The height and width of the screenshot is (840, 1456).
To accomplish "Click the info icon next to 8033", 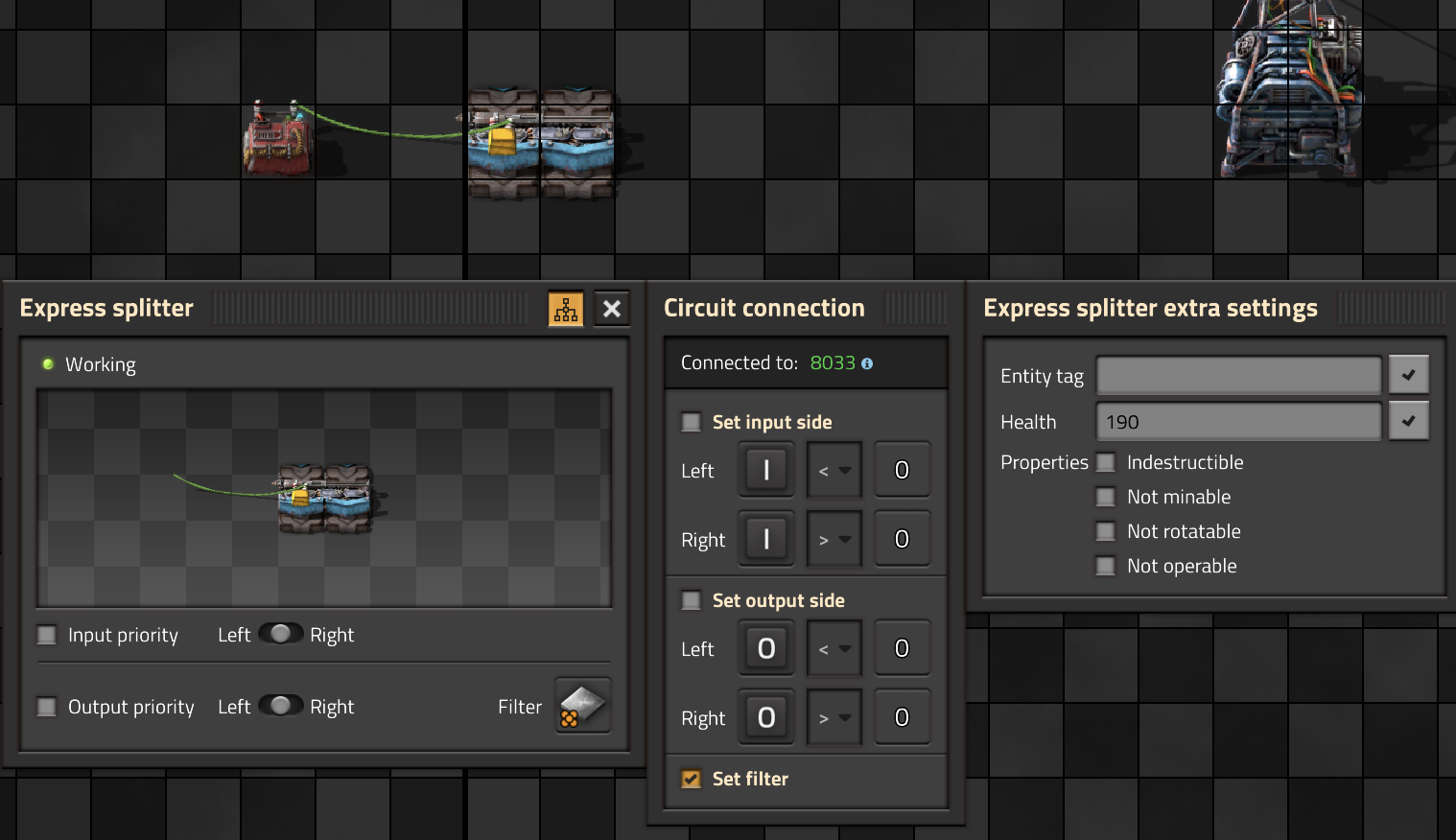I will [x=867, y=363].
